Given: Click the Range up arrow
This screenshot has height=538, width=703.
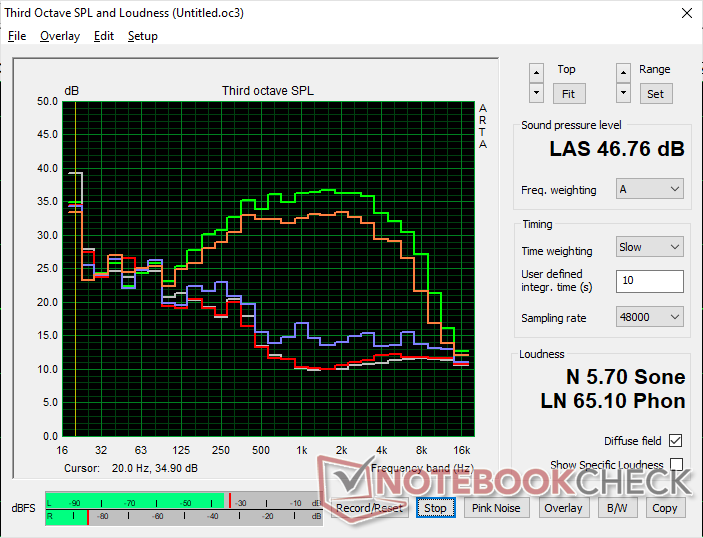Looking at the screenshot, I should (x=623, y=72).
